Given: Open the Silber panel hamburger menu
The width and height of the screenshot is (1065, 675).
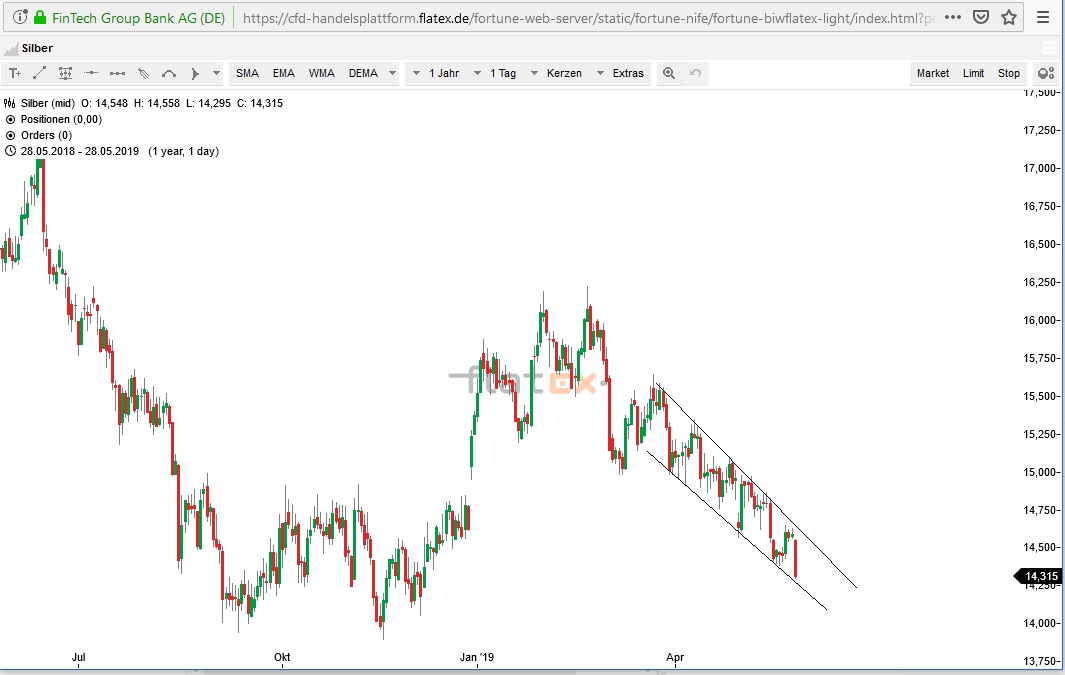Looking at the screenshot, I should pyautogui.click(x=1049, y=48).
